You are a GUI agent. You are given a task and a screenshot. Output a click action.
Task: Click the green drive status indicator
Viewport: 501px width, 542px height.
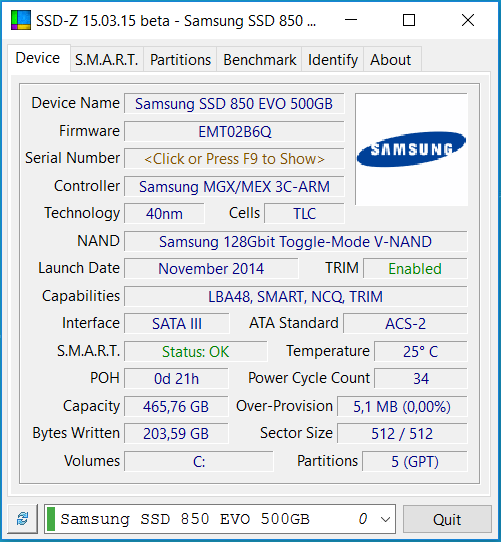pos(51,518)
